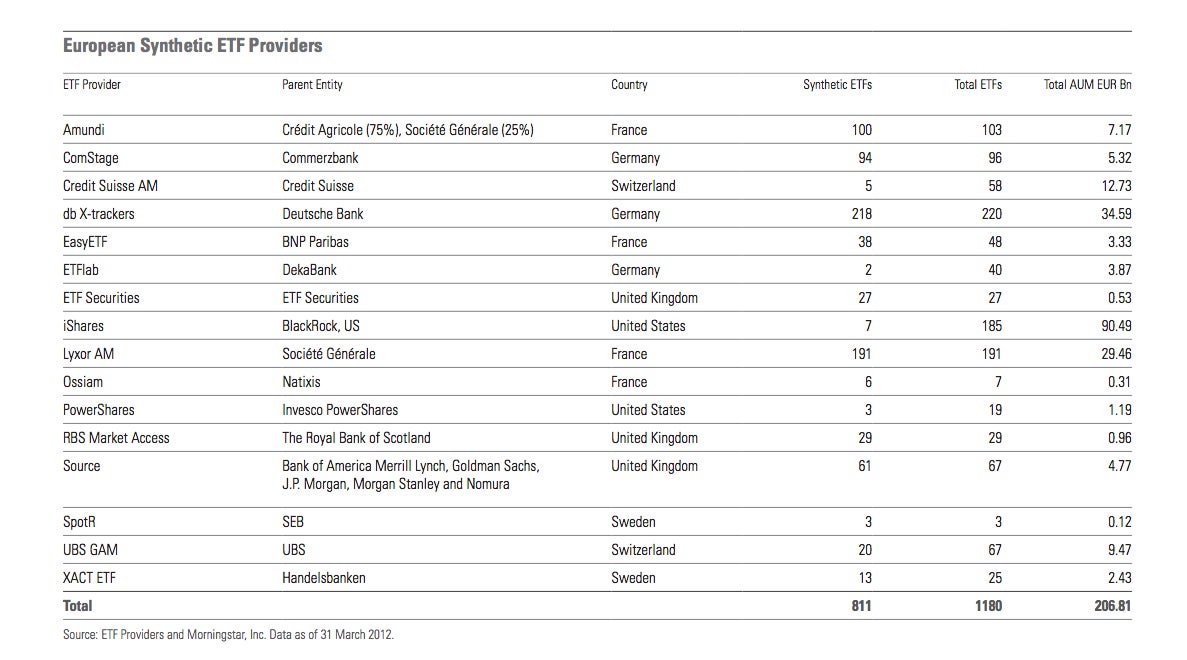Select the BlackRock, US cell

pos(321,326)
